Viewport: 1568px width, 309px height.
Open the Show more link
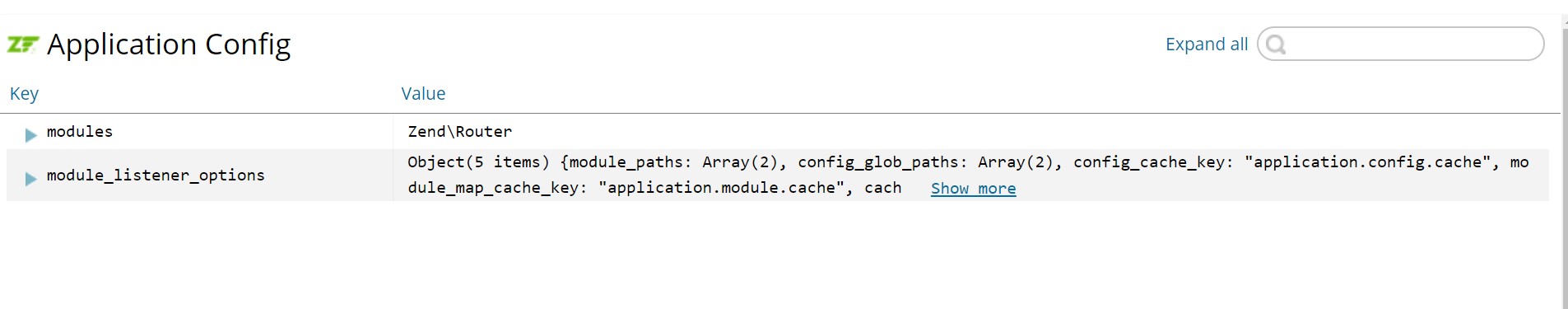pyautogui.click(x=973, y=189)
